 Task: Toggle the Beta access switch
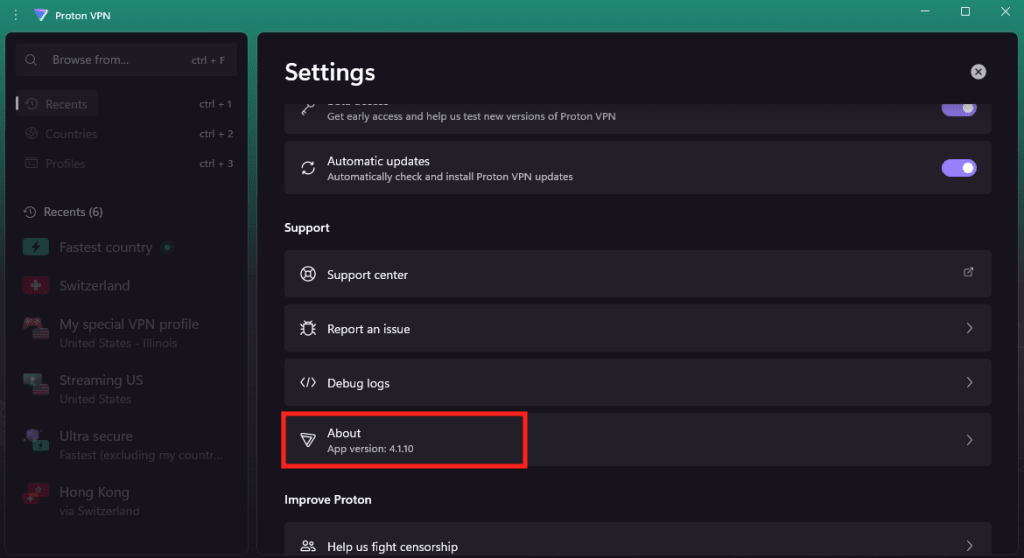coord(959,109)
